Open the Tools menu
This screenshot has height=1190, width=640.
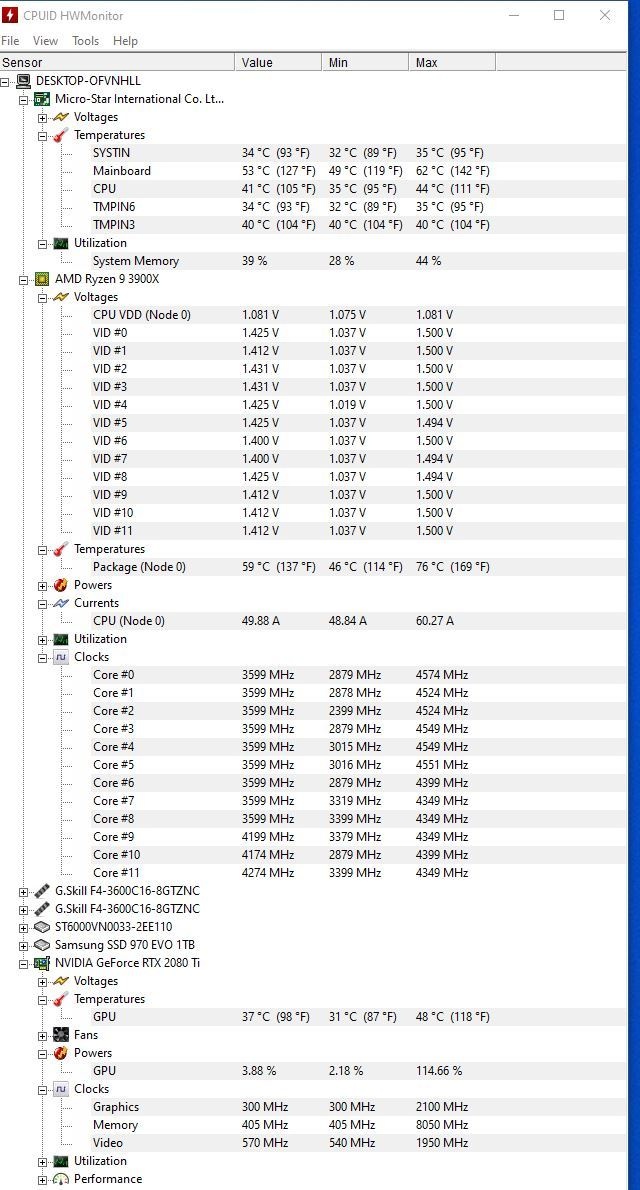coord(85,40)
